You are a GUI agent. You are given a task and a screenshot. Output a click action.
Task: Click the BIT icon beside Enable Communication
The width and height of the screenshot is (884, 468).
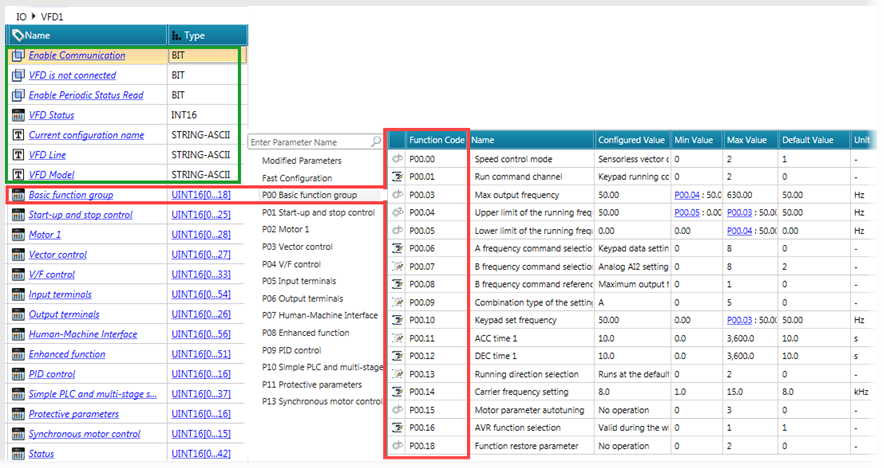(x=17, y=56)
